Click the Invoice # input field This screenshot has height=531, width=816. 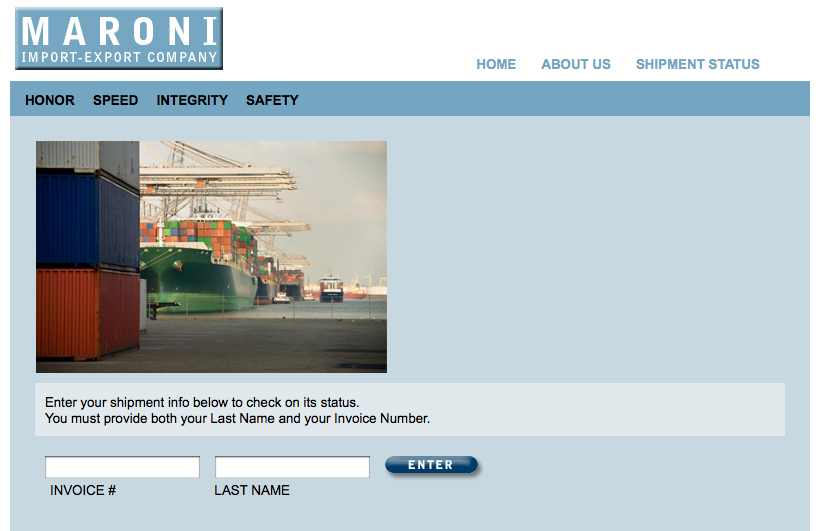coord(122,466)
